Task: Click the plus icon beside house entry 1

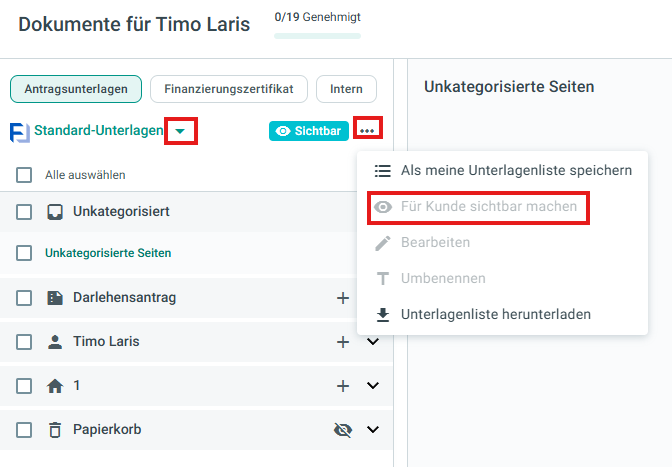Action: click(343, 386)
